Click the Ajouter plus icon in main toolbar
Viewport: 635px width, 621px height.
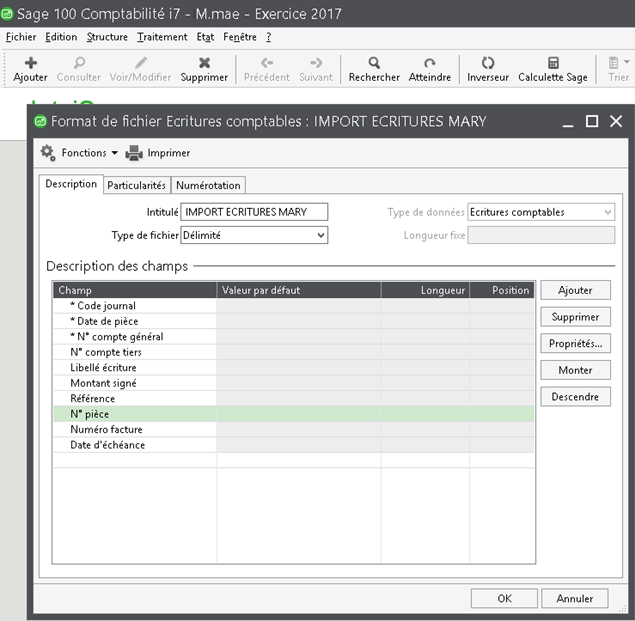pos(31,63)
